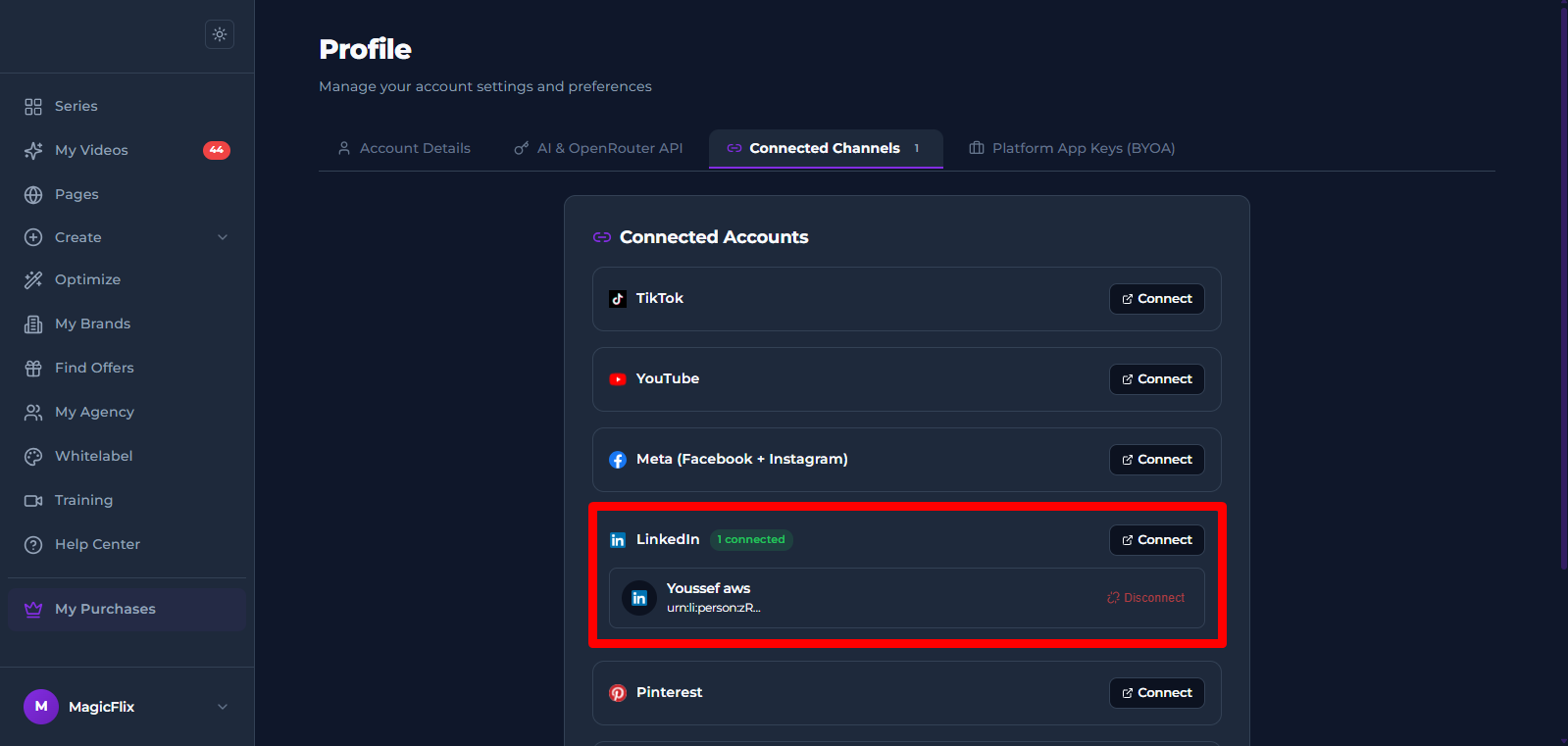Click the MagicFlix avatar circle
The height and width of the screenshot is (746, 1568).
[x=41, y=706]
